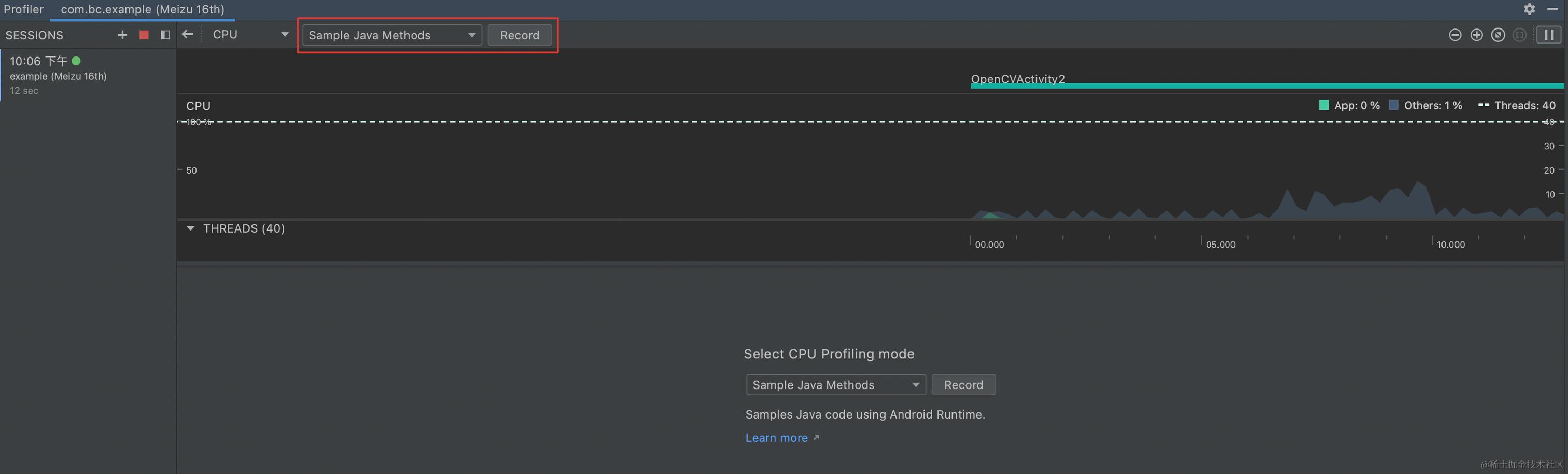
Task: Click the Record button in the toolbar
Action: point(519,35)
